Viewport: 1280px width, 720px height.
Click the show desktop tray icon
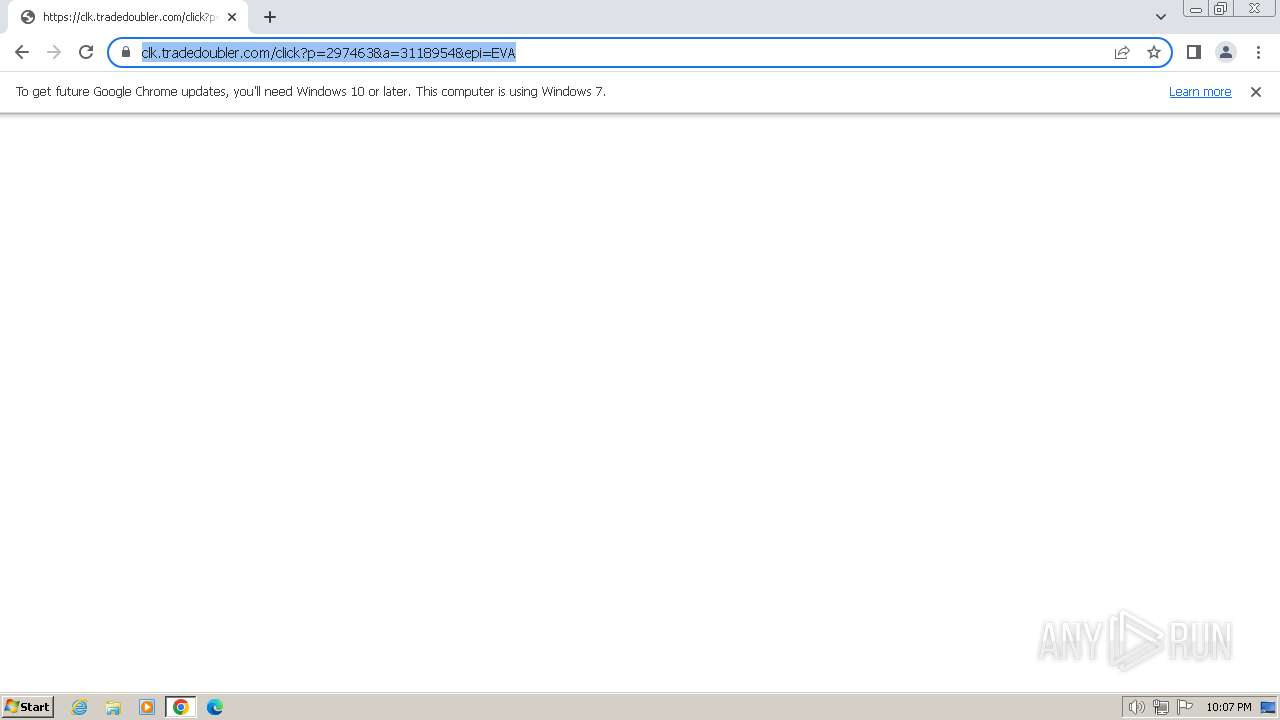pos(1268,707)
